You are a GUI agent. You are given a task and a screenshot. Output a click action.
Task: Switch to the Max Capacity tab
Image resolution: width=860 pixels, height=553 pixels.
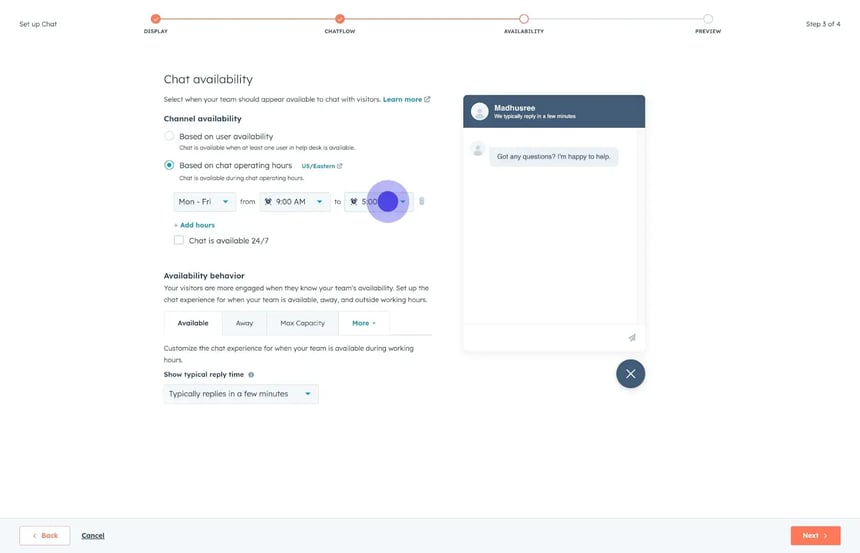pyautogui.click(x=302, y=323)
